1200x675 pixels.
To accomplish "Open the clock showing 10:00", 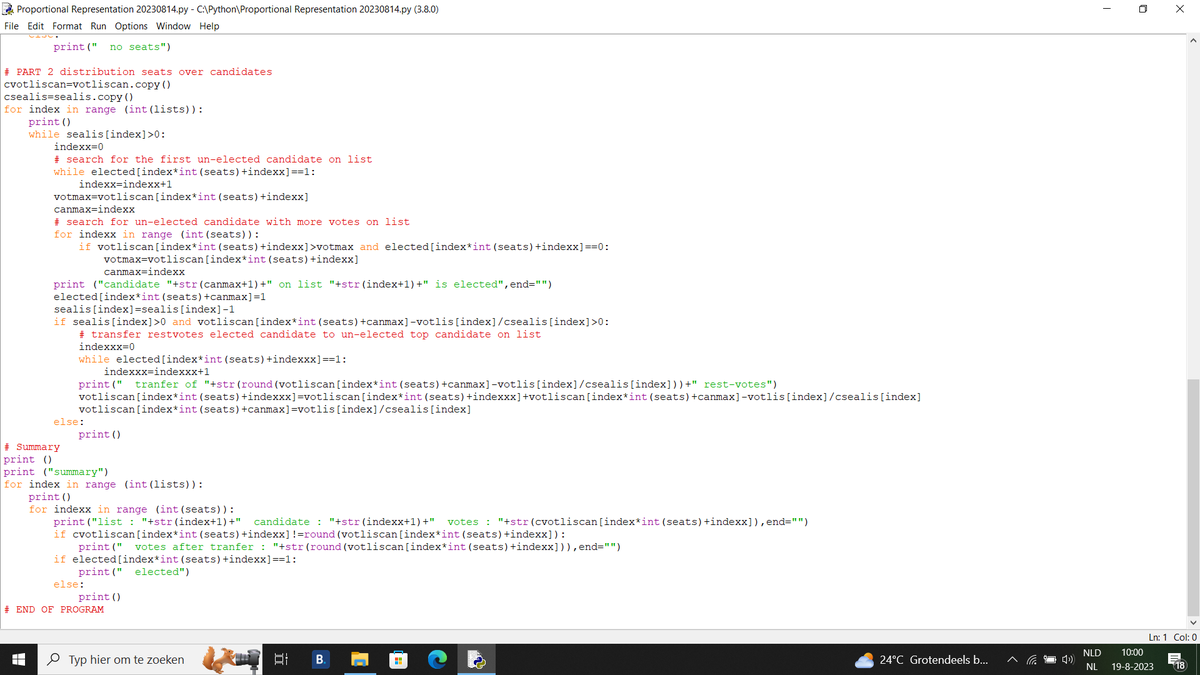I will coord(1133,660).
